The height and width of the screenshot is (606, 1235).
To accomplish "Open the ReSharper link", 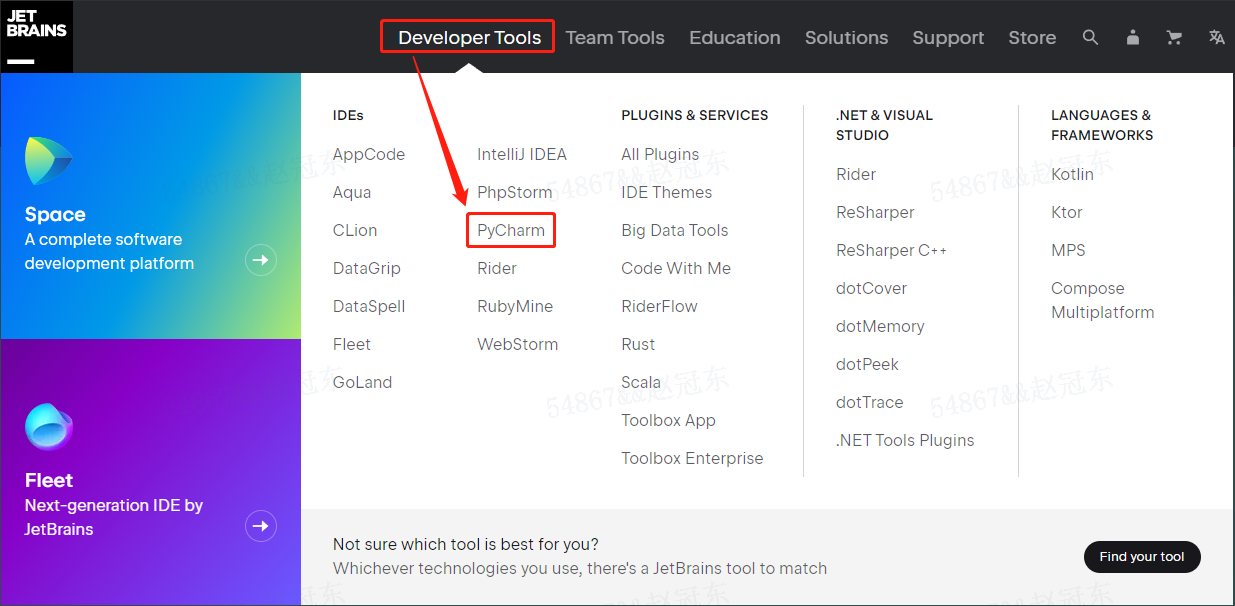I will (875, 212).
